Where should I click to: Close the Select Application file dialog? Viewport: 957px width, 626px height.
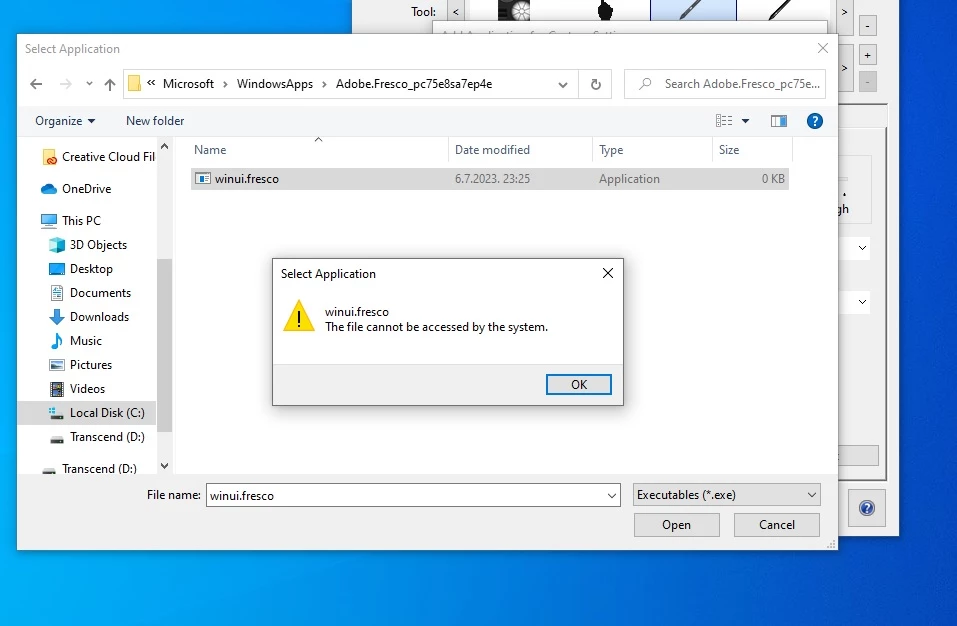(823, 48)
